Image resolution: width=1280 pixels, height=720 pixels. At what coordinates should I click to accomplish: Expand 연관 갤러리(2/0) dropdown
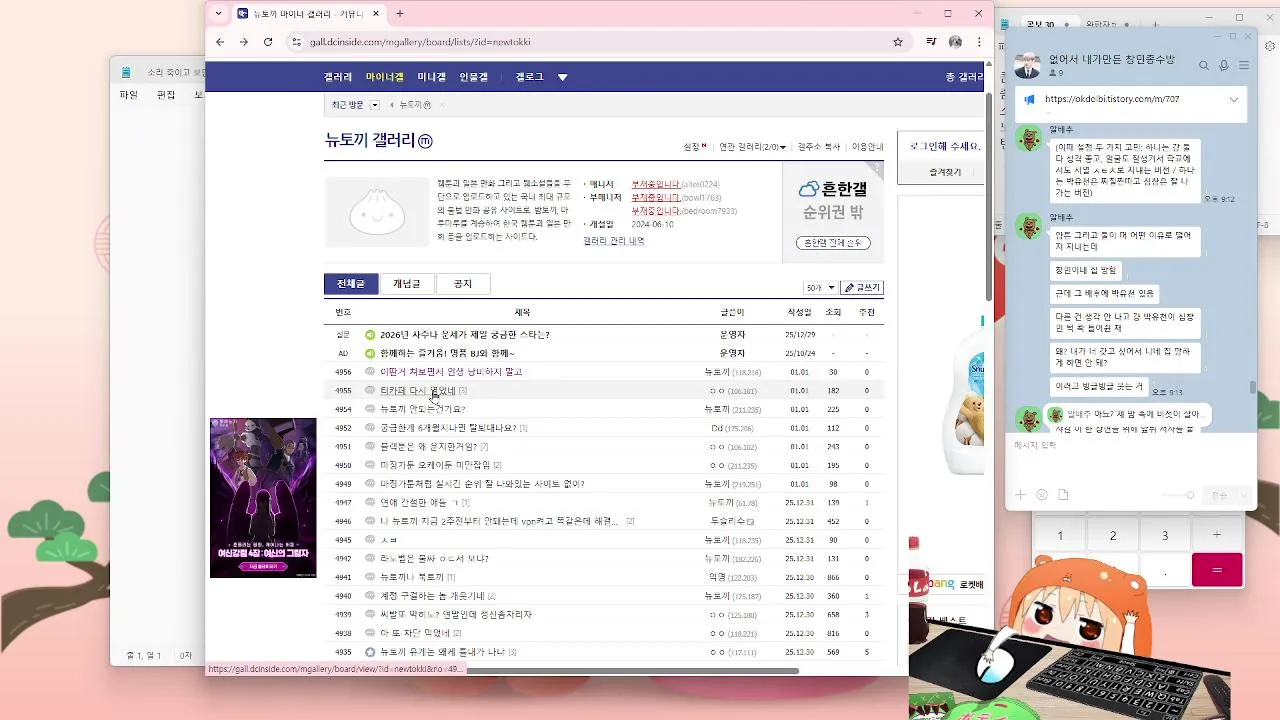pos(753,147)
